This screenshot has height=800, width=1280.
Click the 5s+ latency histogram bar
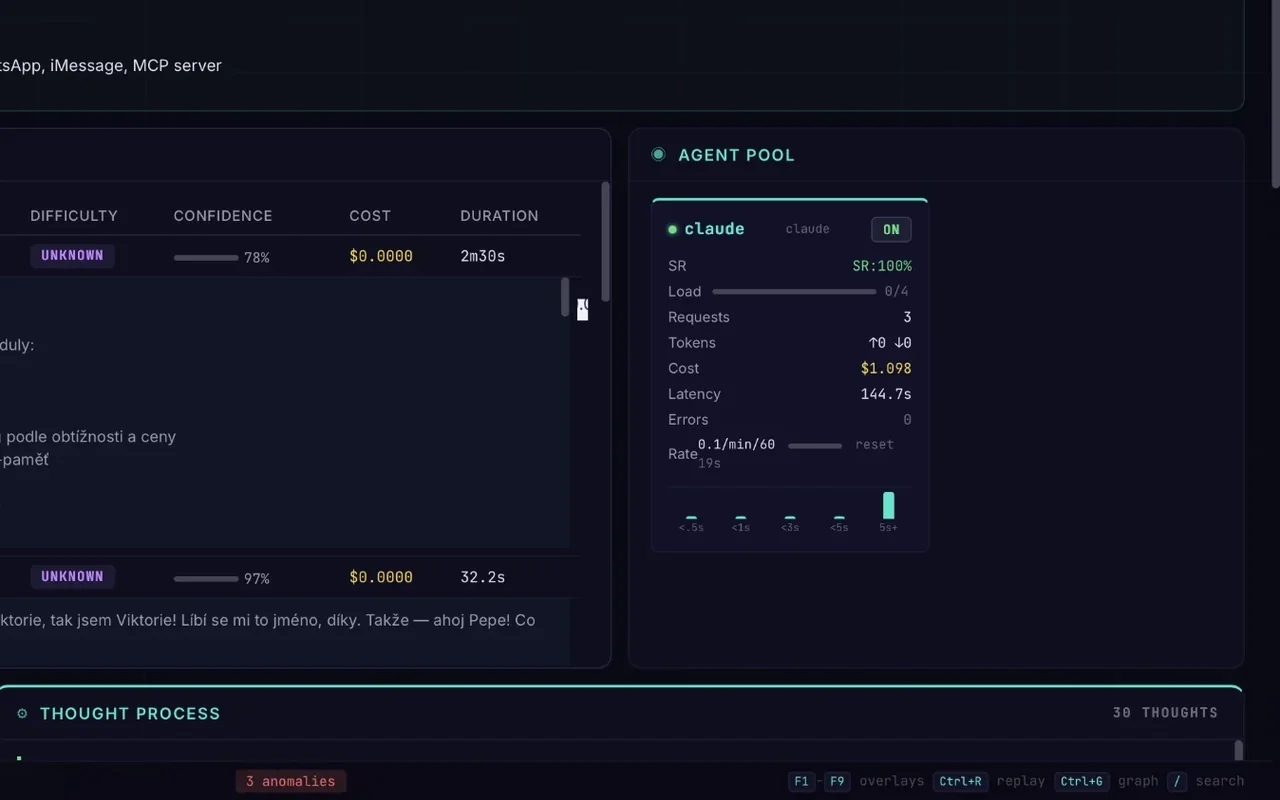(x=888, y=505)
